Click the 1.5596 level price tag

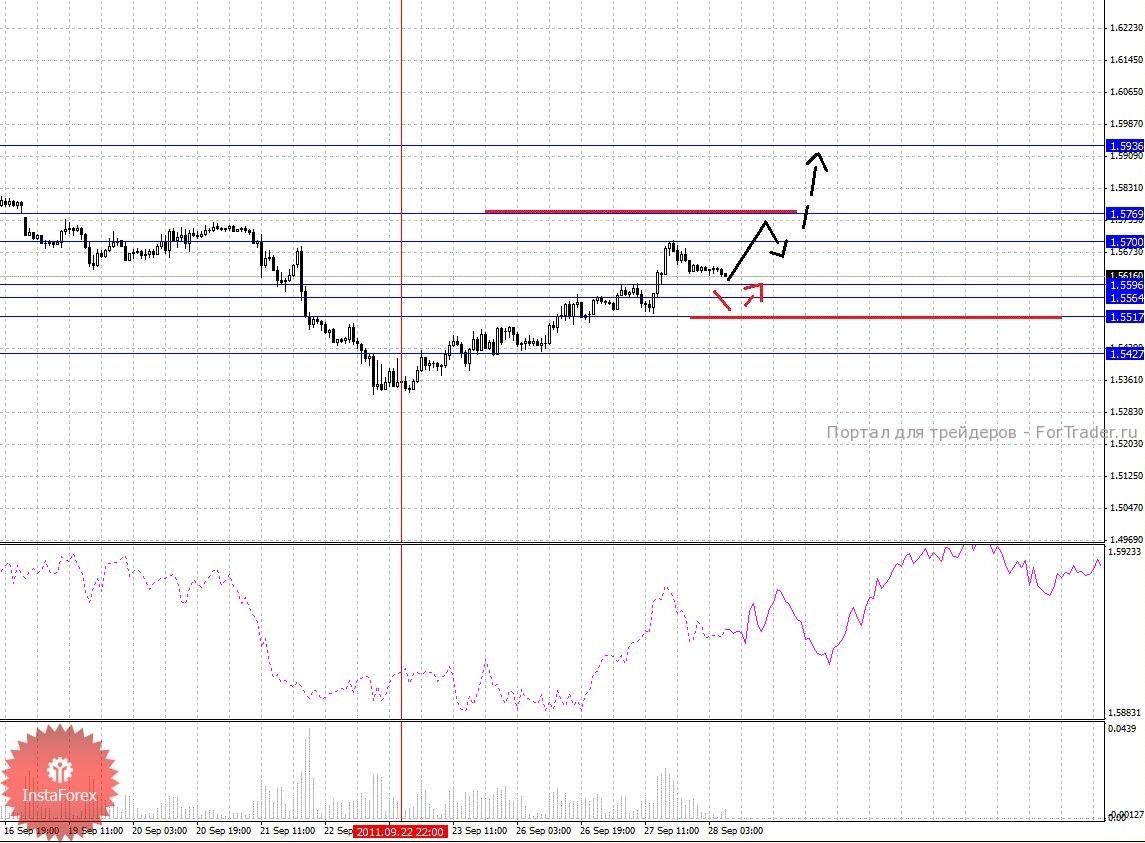1125,286
